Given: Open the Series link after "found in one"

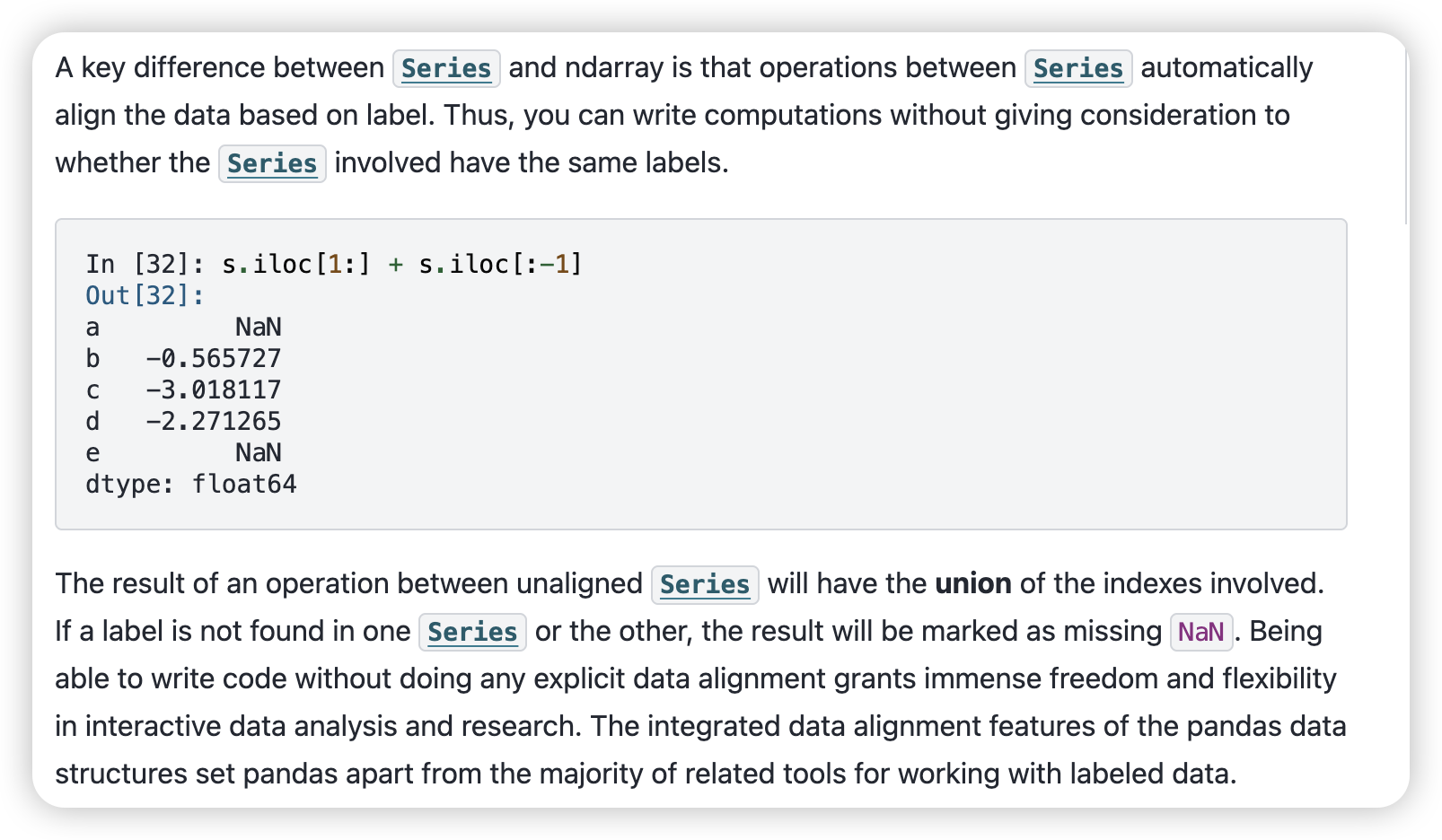Looking at the screenshot, I should [472, 632].
